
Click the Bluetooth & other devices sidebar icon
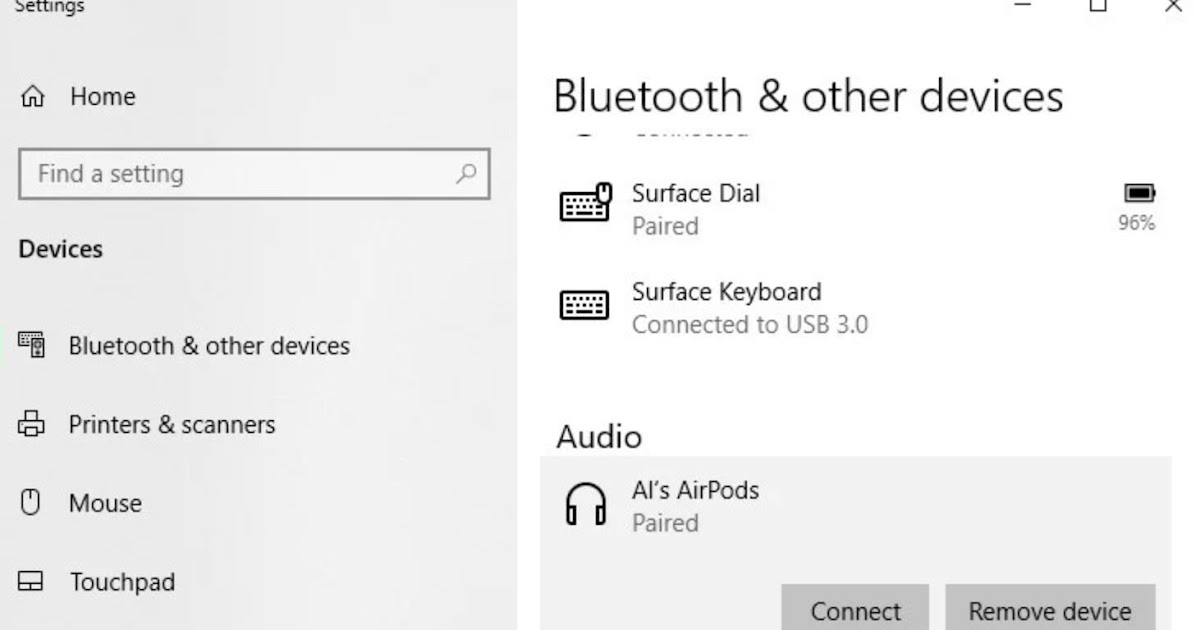33,346
